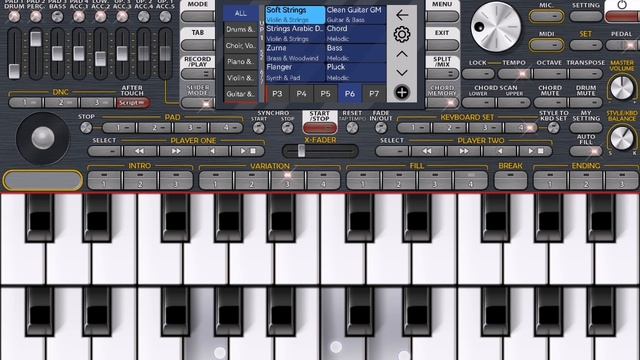
Task: Click Variation 3 button
Action: coord(287,180)
